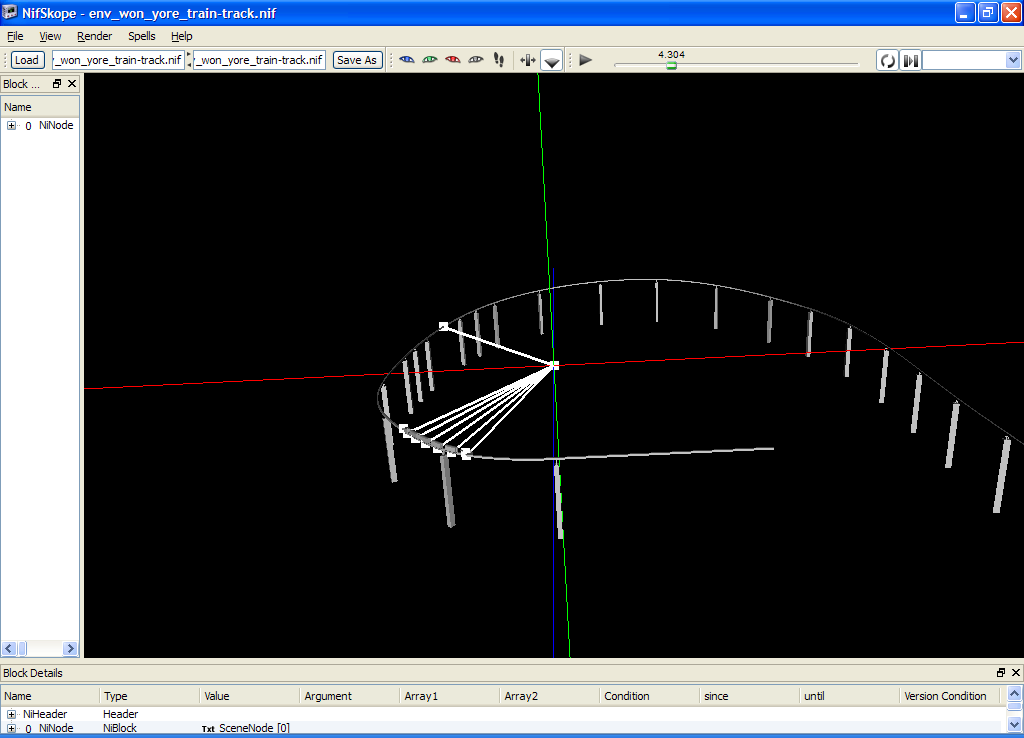Image resolution: width=1024 pixels, height=738 pixels.
Task: Play the animation
Action: tap(586, 60)
